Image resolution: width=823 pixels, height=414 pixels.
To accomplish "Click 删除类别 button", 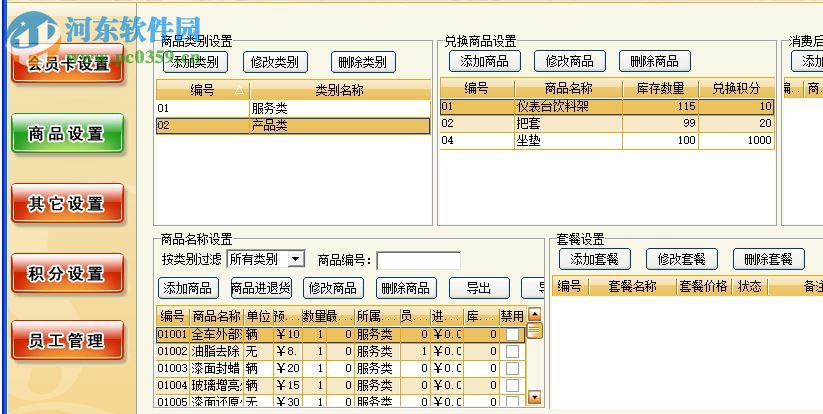I will click(x=363, y=62).
